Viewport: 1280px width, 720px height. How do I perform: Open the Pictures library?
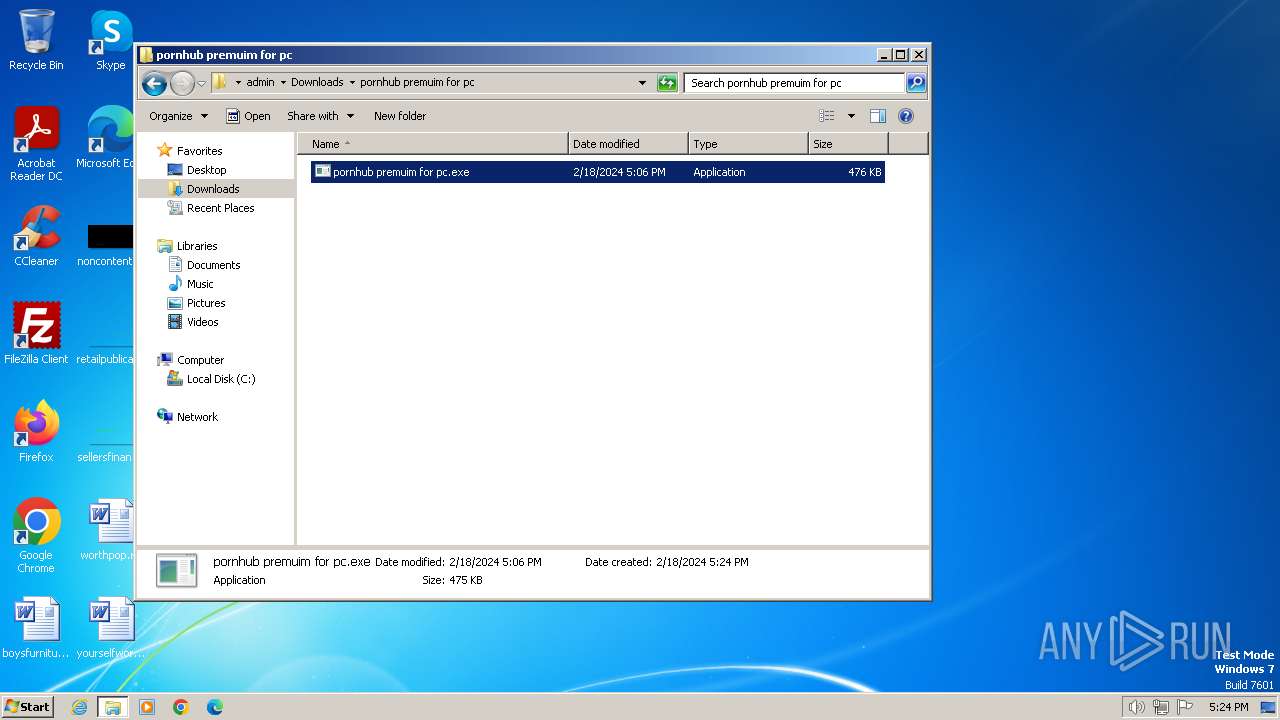click(196, 303)
